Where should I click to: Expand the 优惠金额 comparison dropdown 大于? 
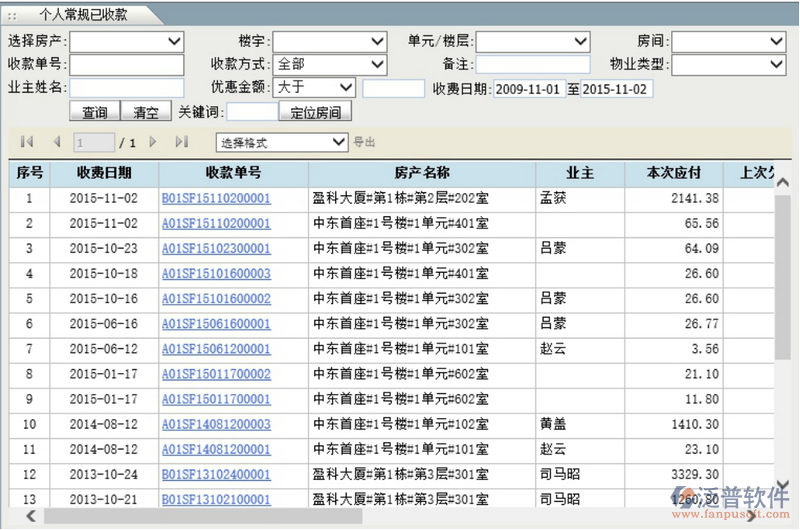pos(314,88)
